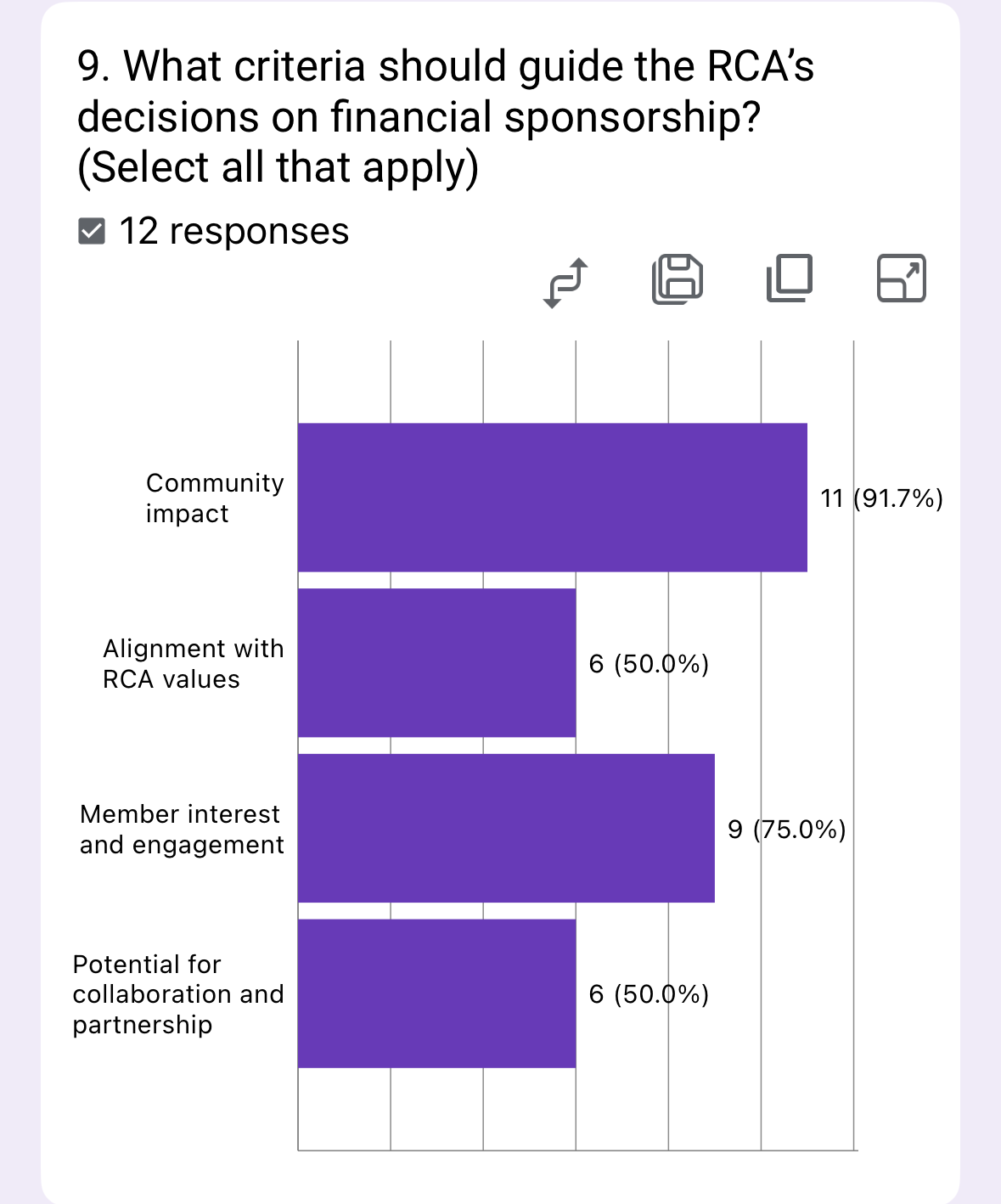The image size is (1001, 1204).
Task: Click the checkbox icon beside 12 responses
Action: pyautogui.click(x=91, y=231)
